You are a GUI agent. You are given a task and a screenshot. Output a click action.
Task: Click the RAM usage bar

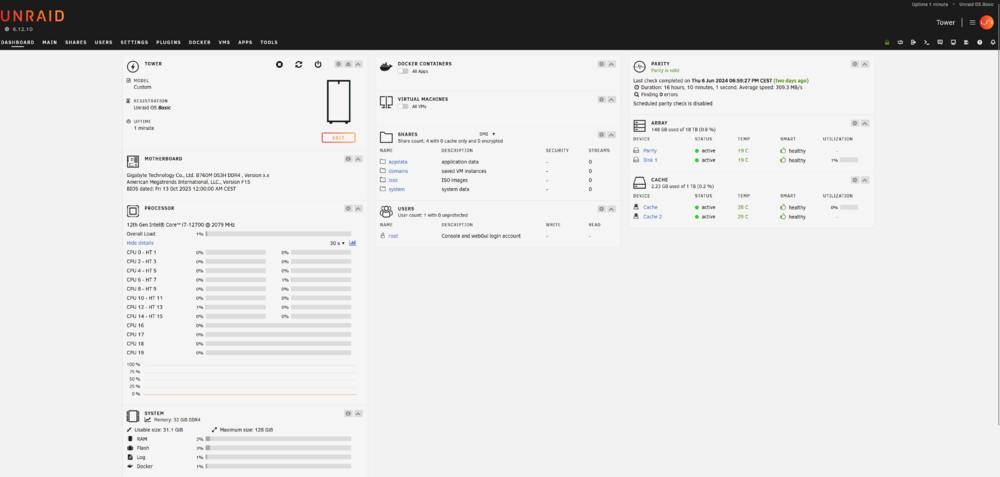point(278,439)
